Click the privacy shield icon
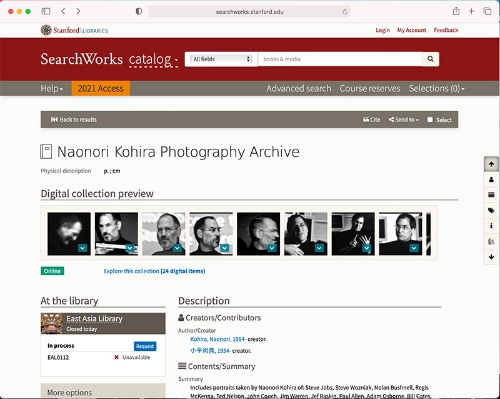This screenshot has width=500, height=399. (x=139, y=11)
